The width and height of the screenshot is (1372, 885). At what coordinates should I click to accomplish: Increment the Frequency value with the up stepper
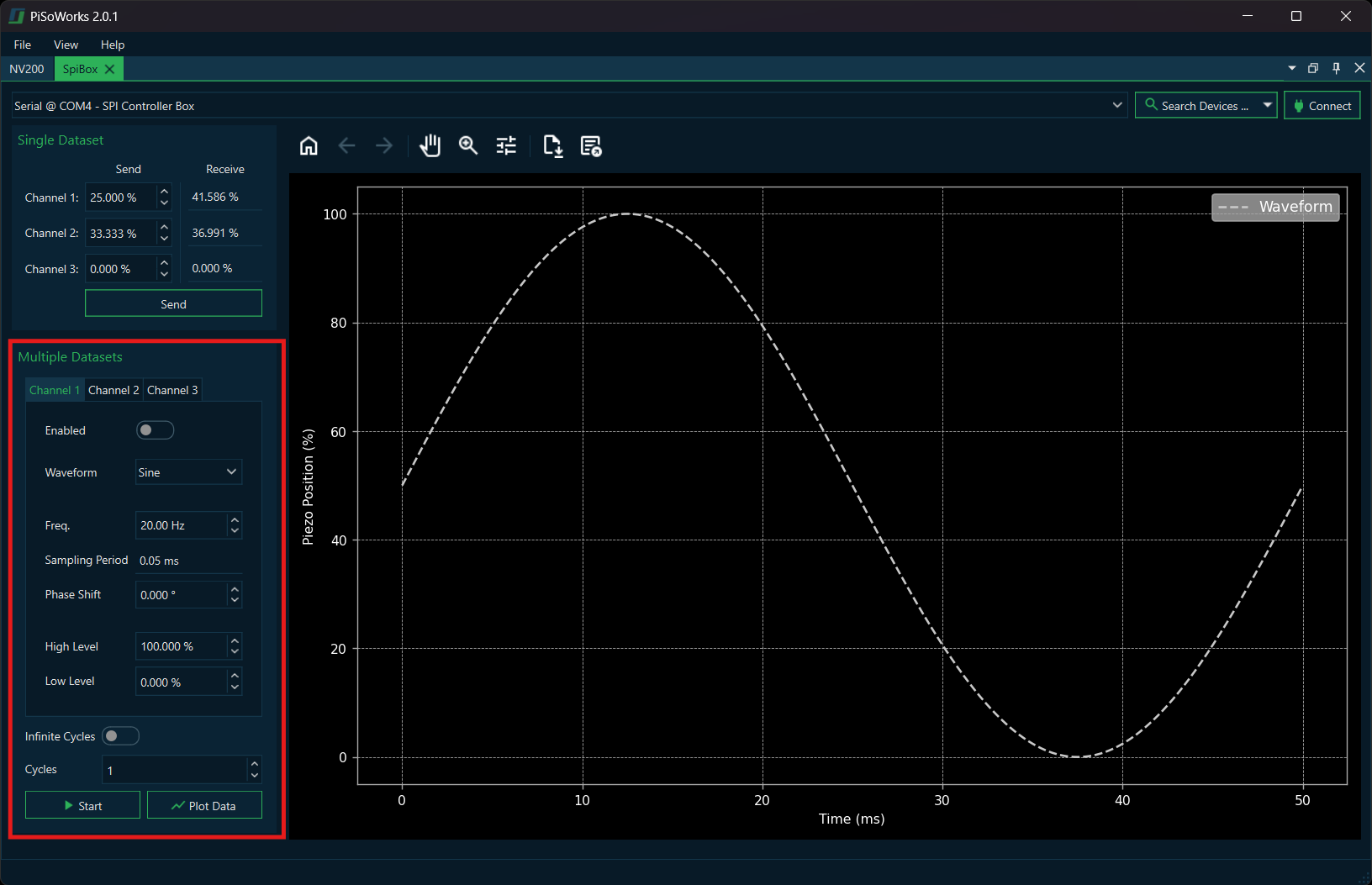pyautogui.click(x=234, y=520)
